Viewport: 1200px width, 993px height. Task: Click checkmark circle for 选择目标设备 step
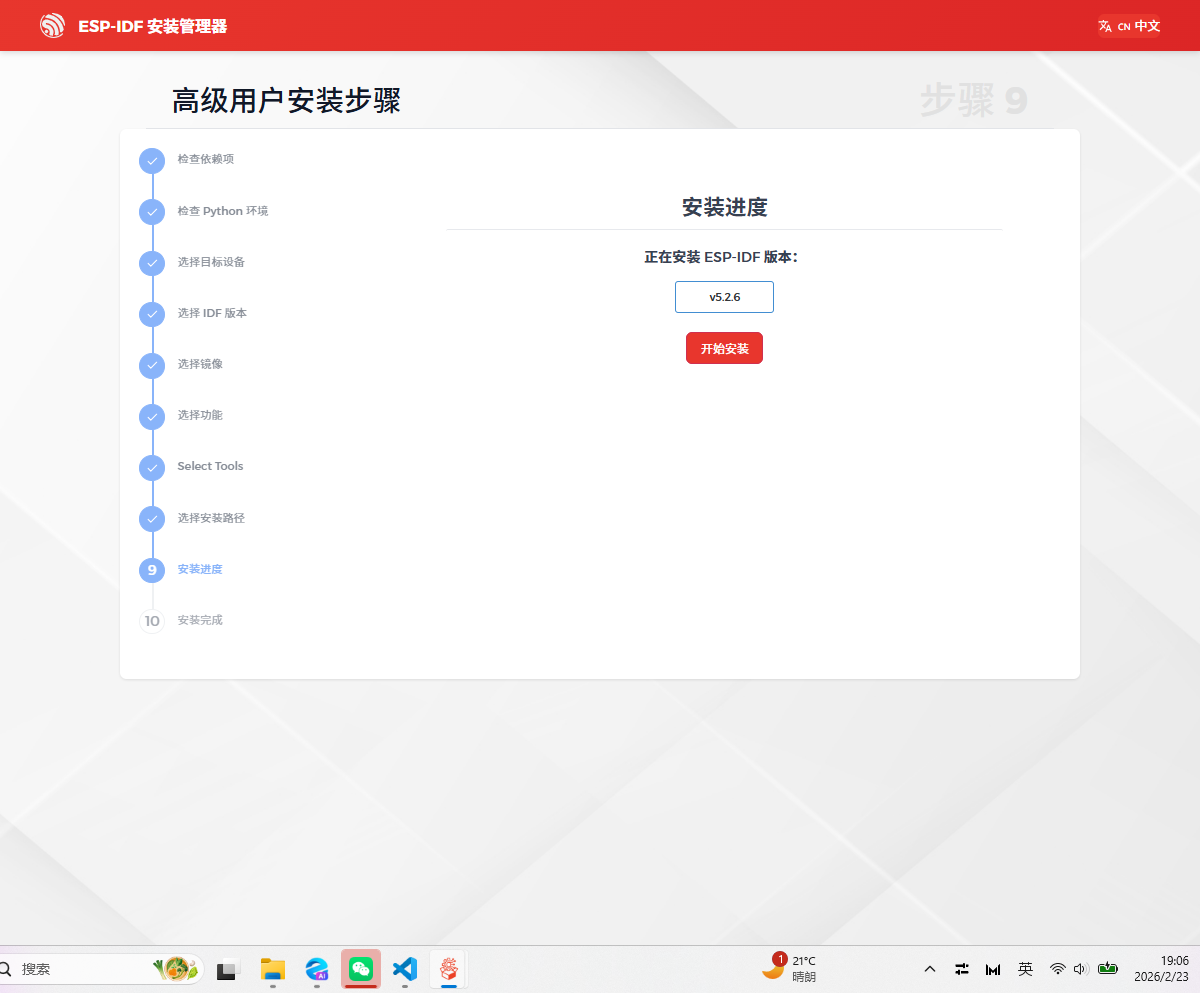coord(152,263)
